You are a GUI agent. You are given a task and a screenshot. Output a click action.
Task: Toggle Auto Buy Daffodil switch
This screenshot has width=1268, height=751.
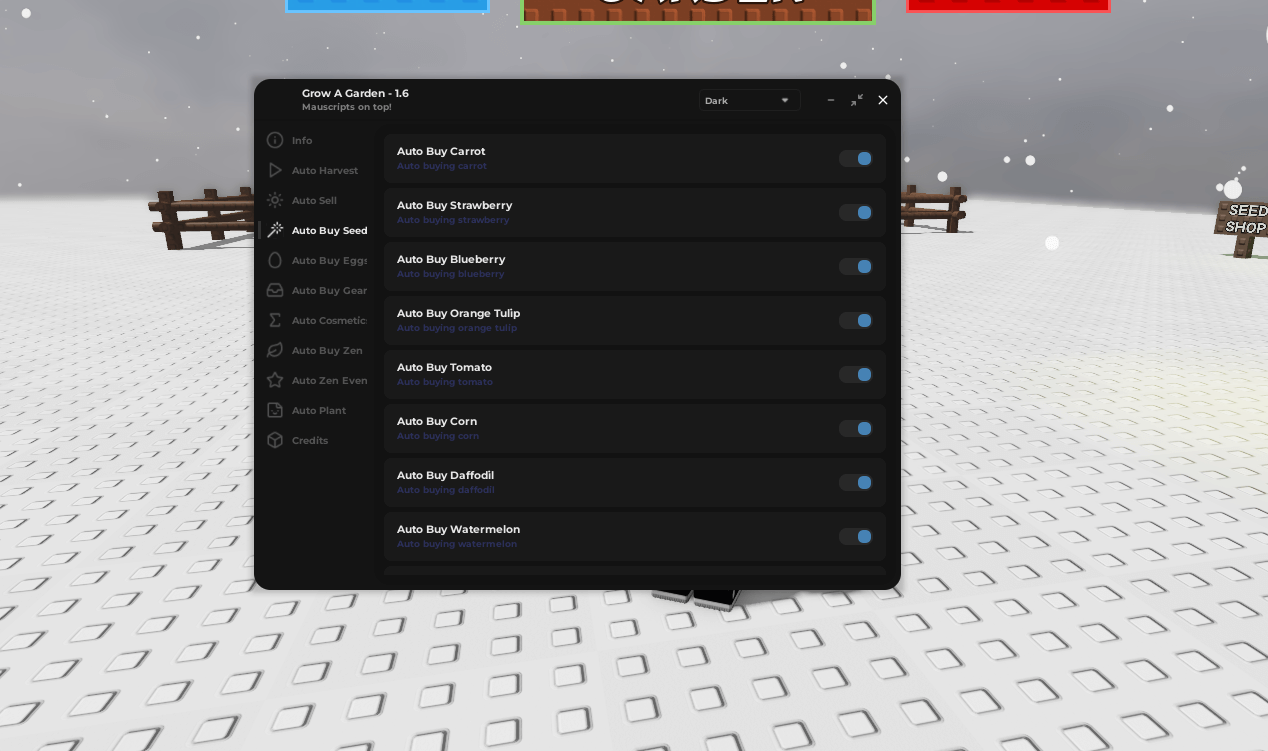pos(856,482)
